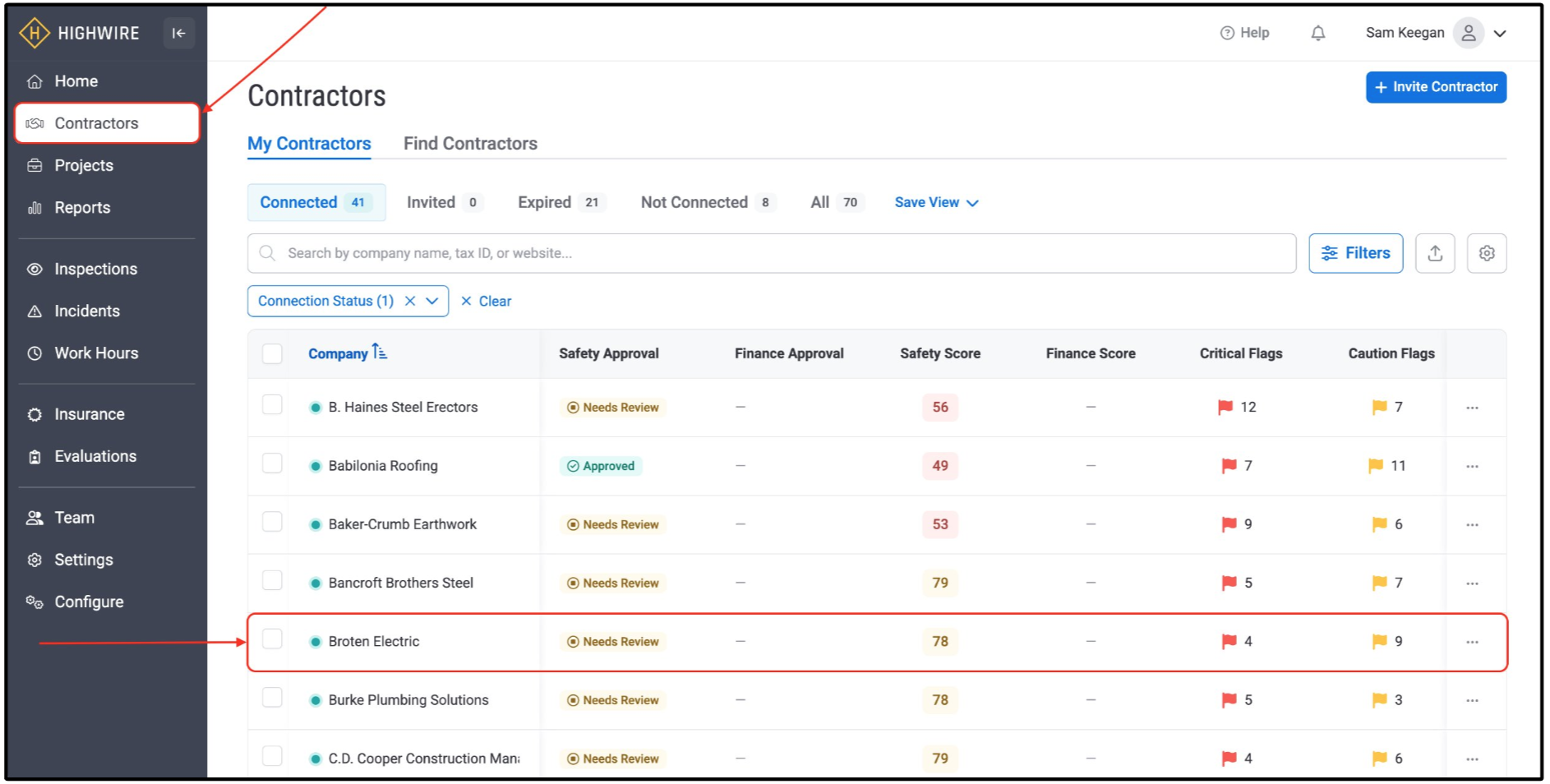The image size is (1550, 784).
Task: Open Incidents in sidebar
Action: click(86, 311)
